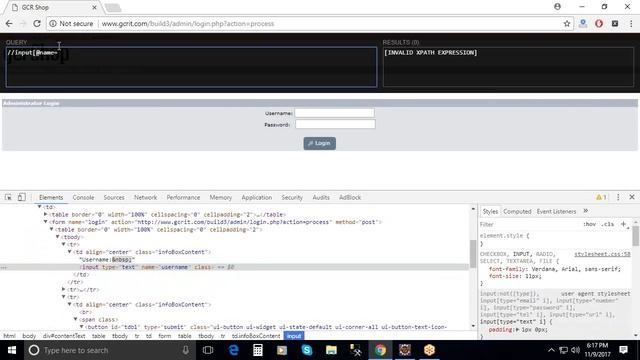Click the Elements panel vertical scrollbar
The height and width of the screenshot is (360, 640).
coord(473,253)
